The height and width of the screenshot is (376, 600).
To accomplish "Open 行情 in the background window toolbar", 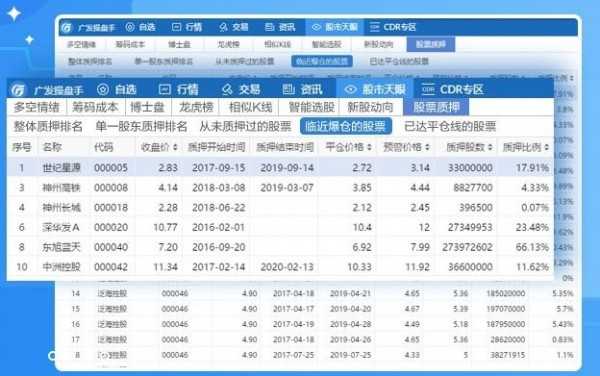I will pos(187,27).
